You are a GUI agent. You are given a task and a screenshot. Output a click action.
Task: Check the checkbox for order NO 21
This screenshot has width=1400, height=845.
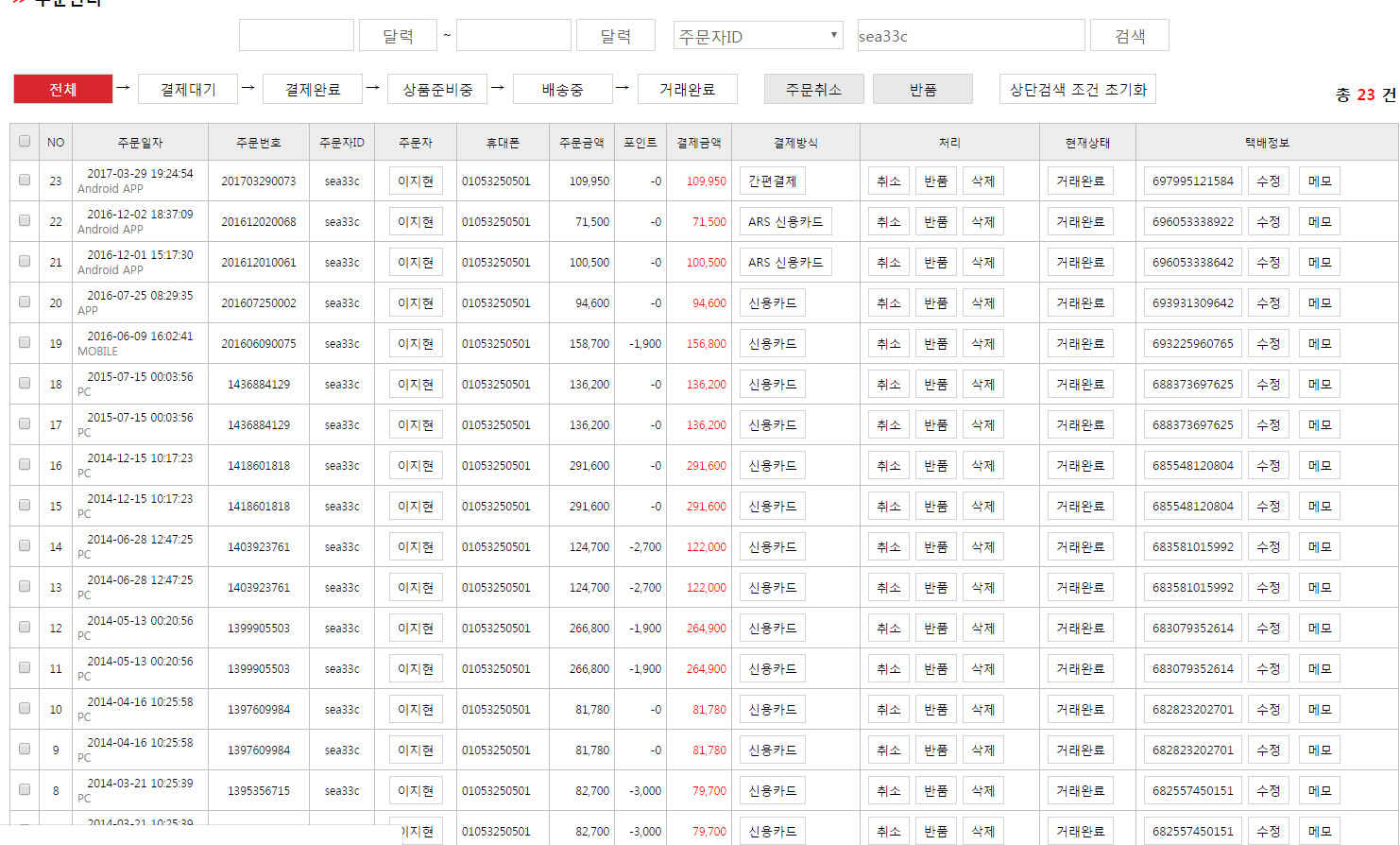[25, 261]
